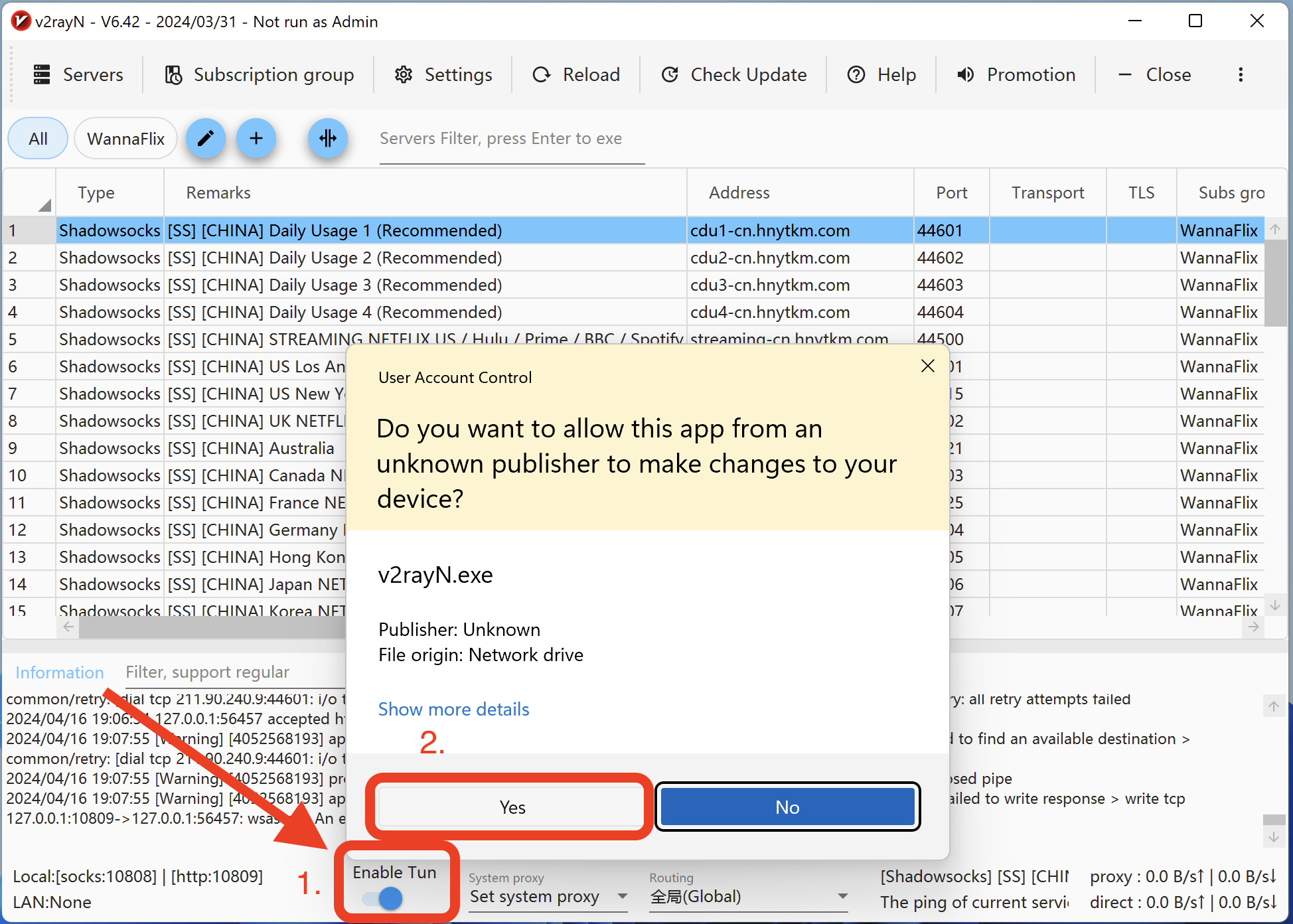The image size is (1293, 924).
Task: Open the Servers menu
Action: [78, 74]
